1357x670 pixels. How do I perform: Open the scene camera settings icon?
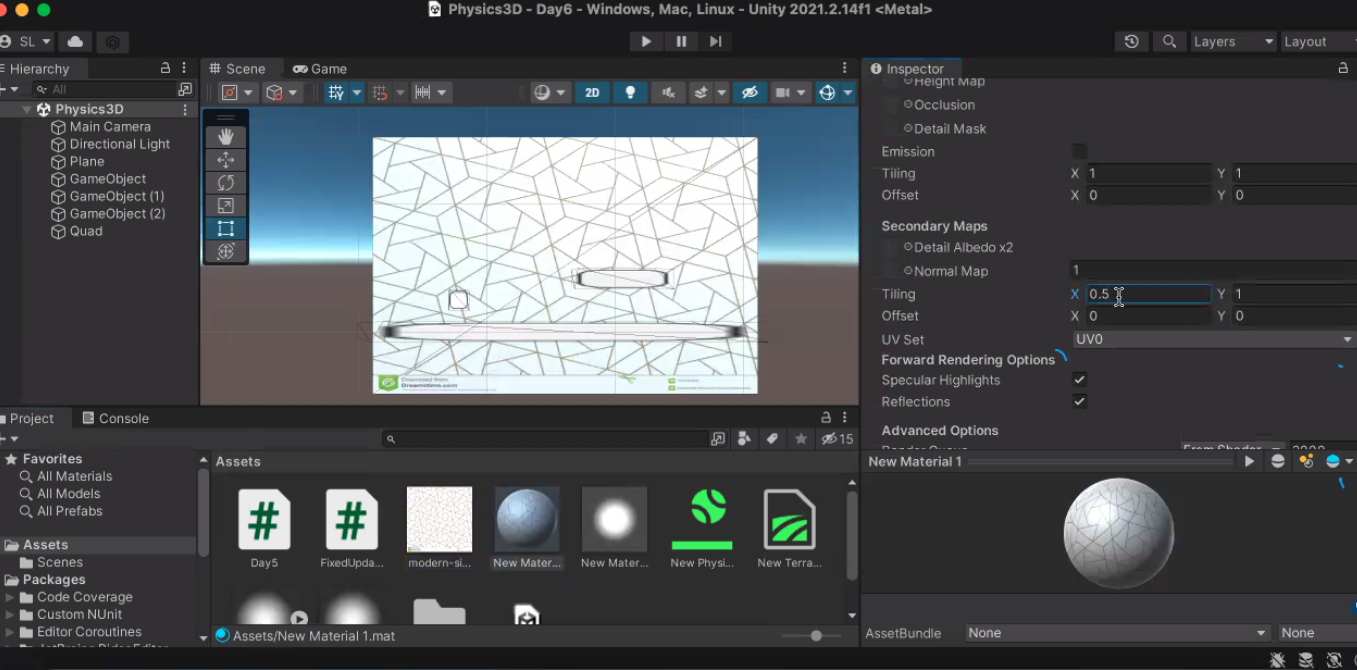tap(783, 92)
